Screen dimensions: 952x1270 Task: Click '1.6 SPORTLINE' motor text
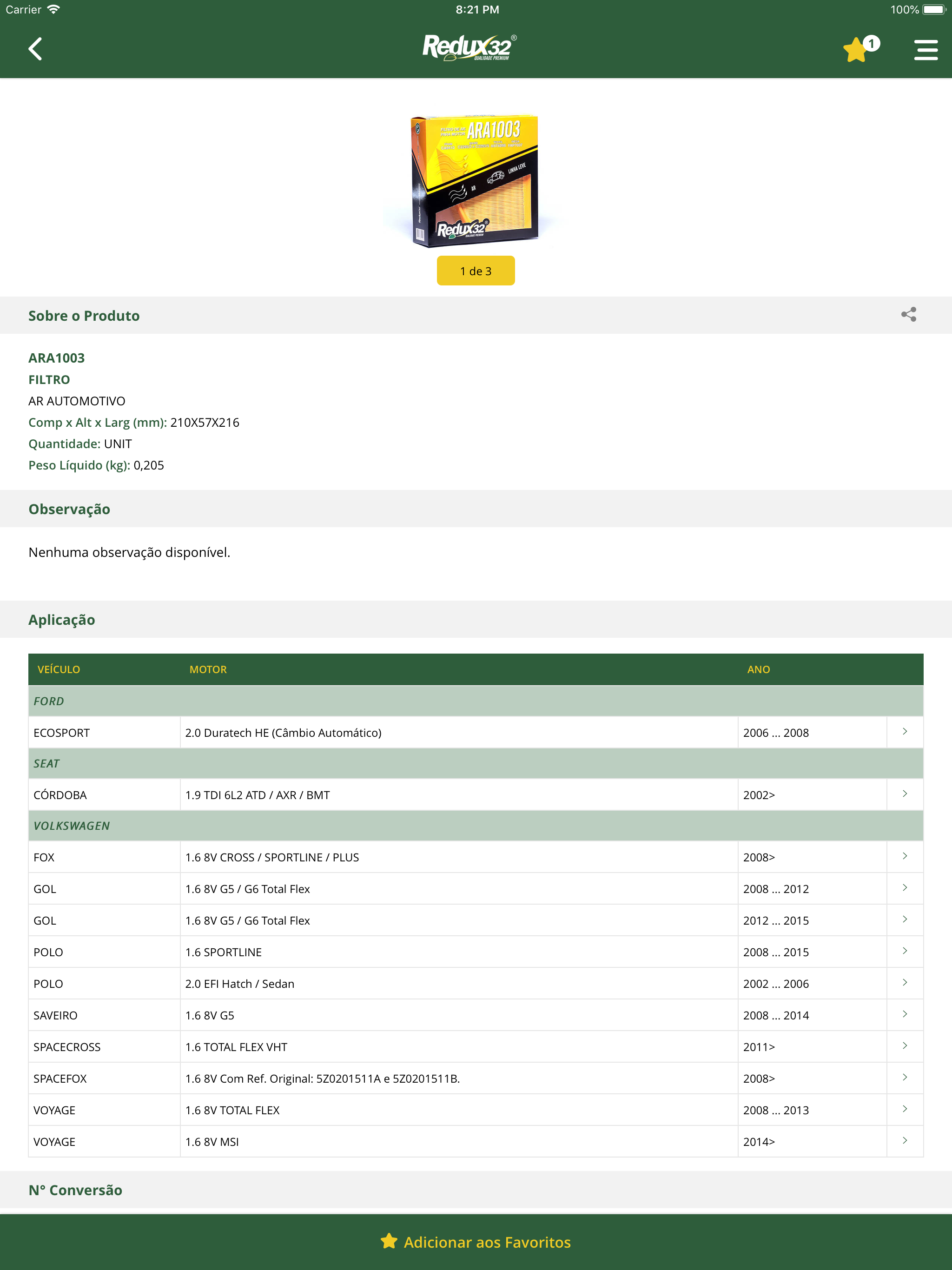(224, 952)
